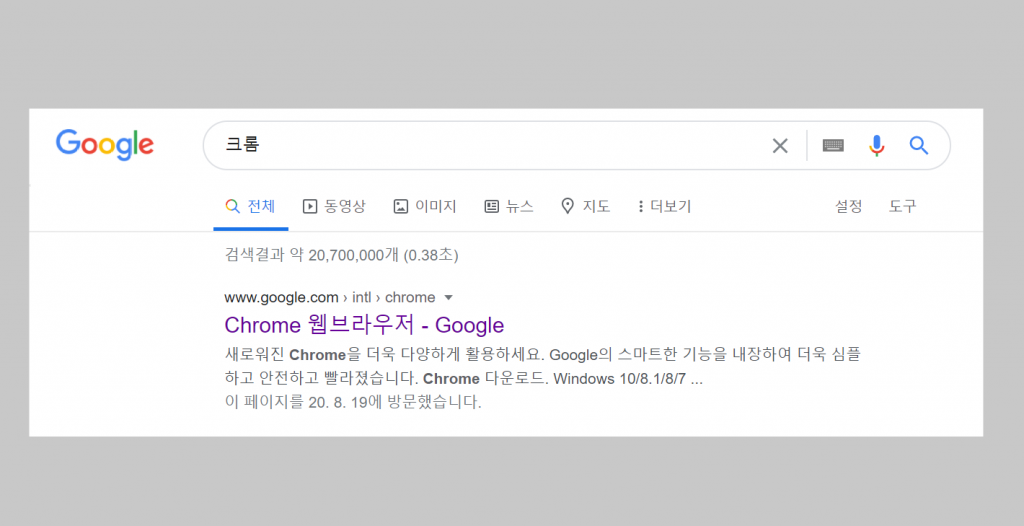
Task: Select the 전체 results tab
Action: (251, 206)
